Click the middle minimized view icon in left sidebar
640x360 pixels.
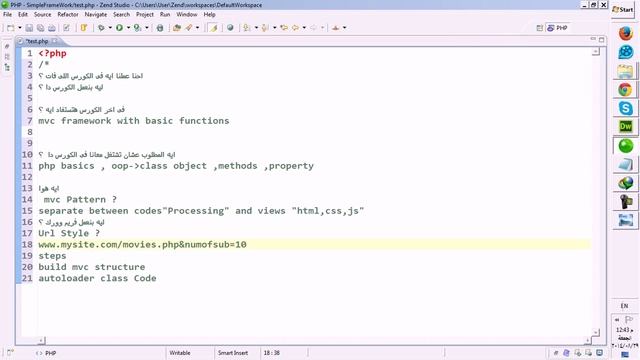[x=7, y=57]
